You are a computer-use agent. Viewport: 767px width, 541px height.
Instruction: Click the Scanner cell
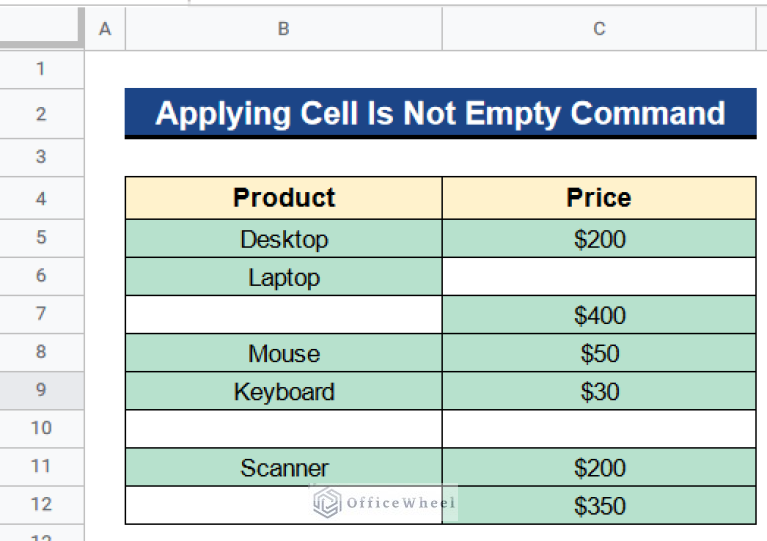point(283,467)
